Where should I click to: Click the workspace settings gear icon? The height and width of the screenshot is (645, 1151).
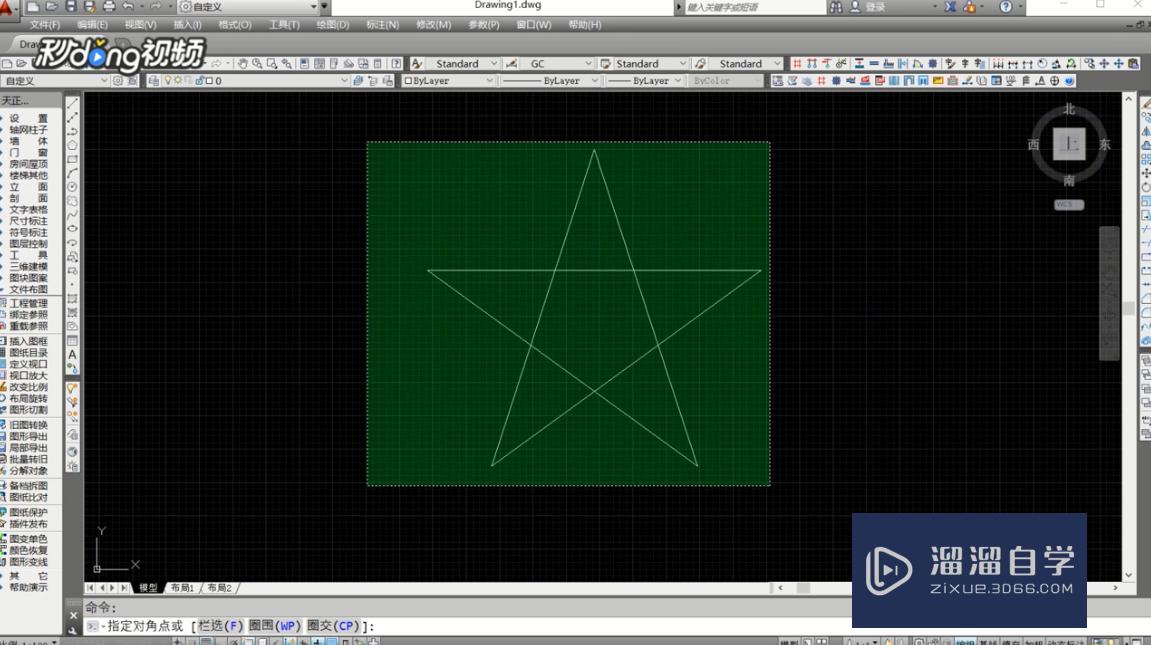tap(117, 81)
